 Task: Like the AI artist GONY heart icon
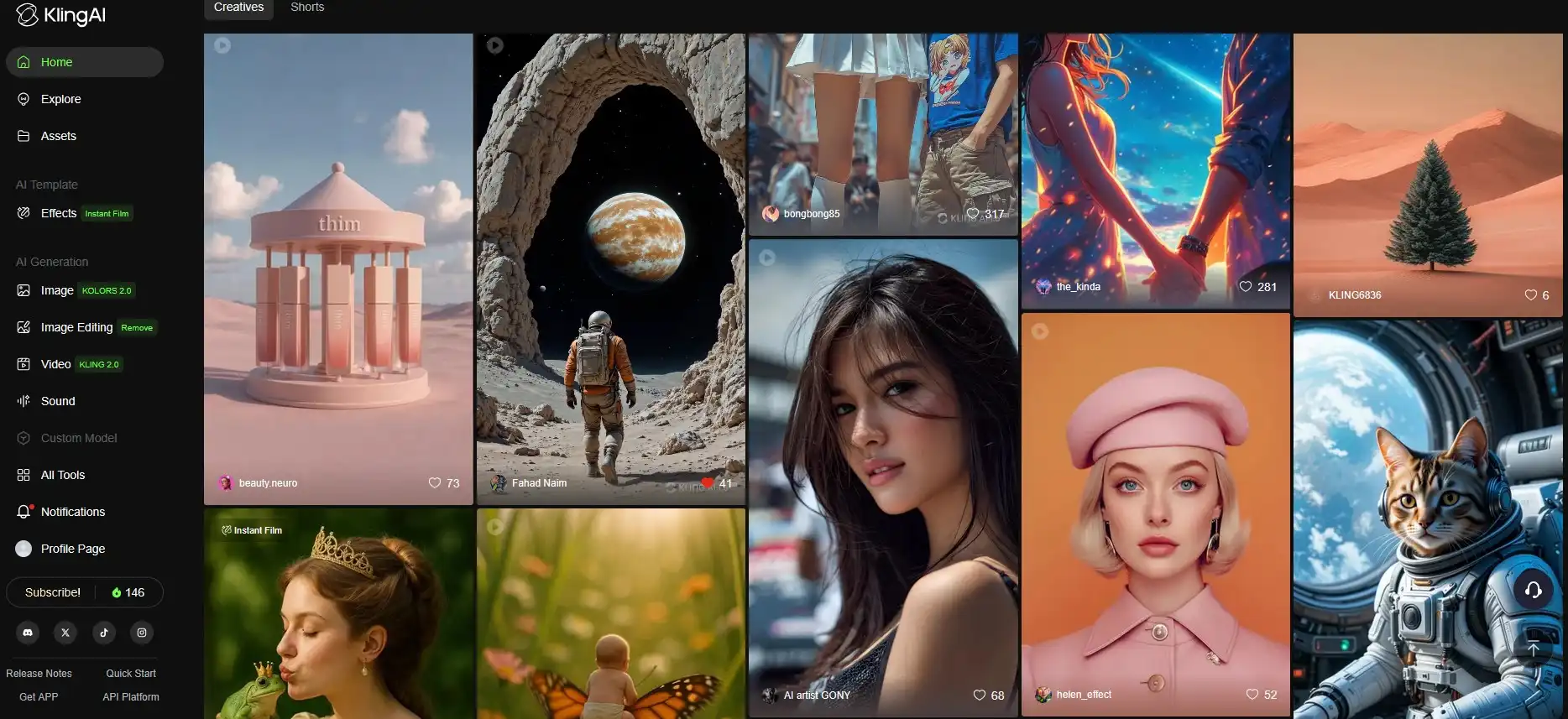(x=980, y=695)
